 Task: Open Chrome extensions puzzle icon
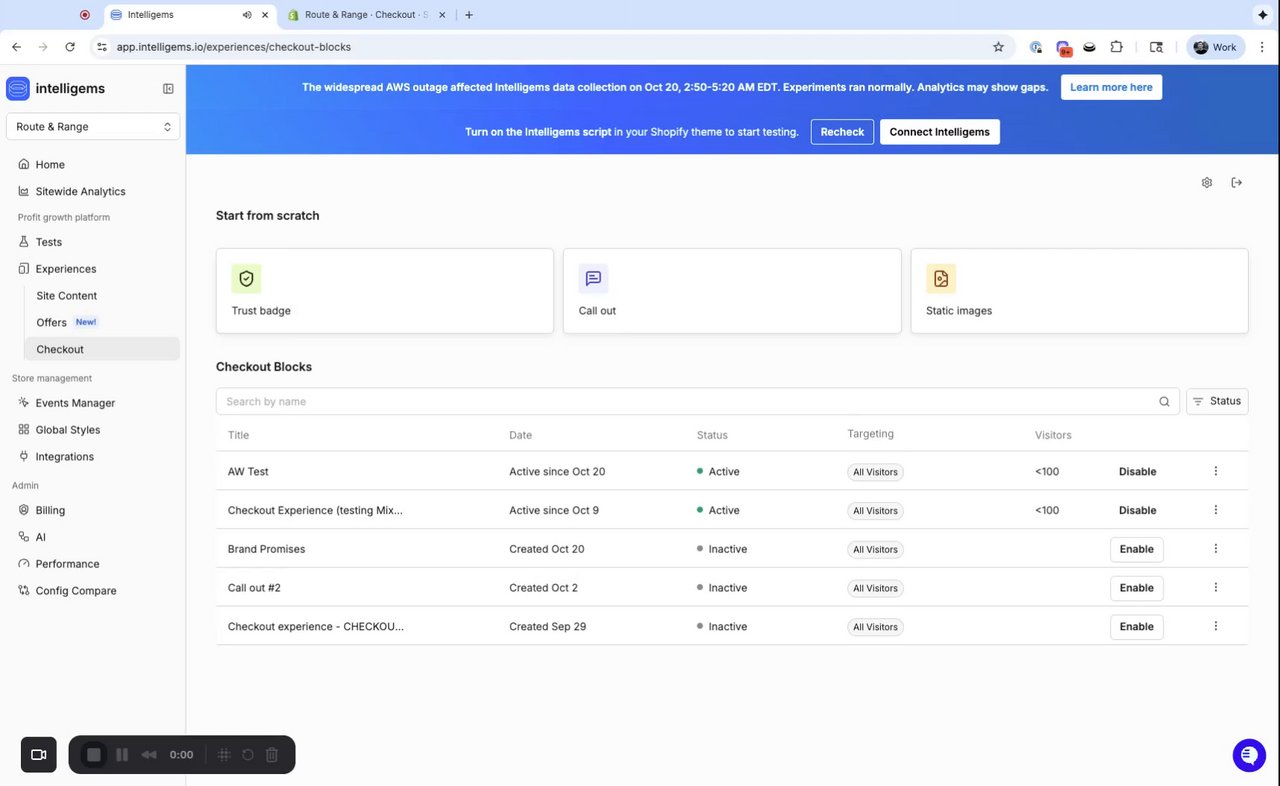(x=1117, y=47)
